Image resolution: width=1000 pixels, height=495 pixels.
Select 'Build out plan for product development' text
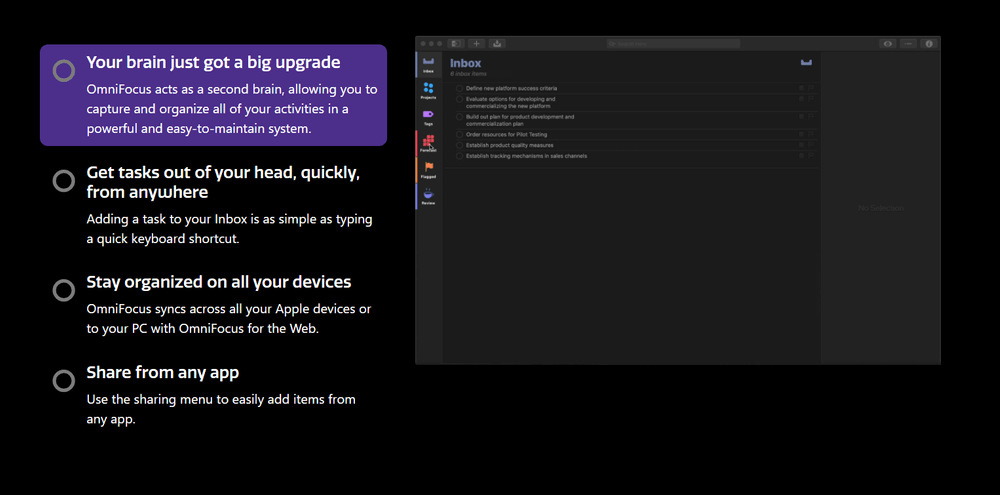coord(520,121)
